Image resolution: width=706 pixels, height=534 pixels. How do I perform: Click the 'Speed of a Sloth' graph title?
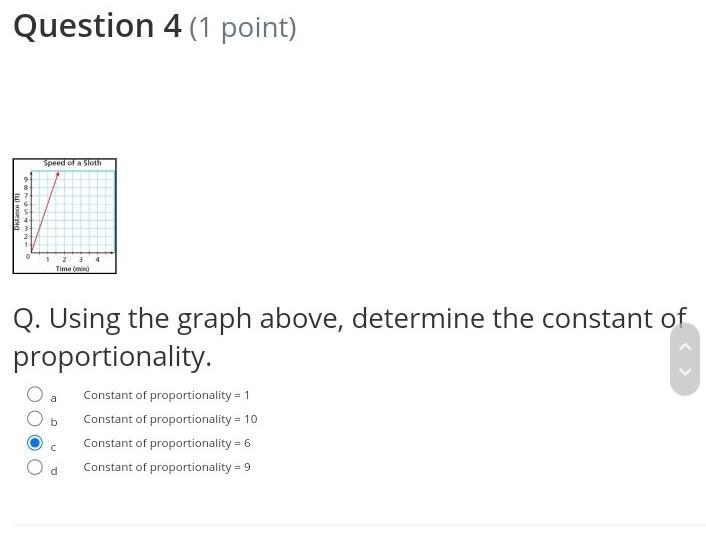click(72, 163)
